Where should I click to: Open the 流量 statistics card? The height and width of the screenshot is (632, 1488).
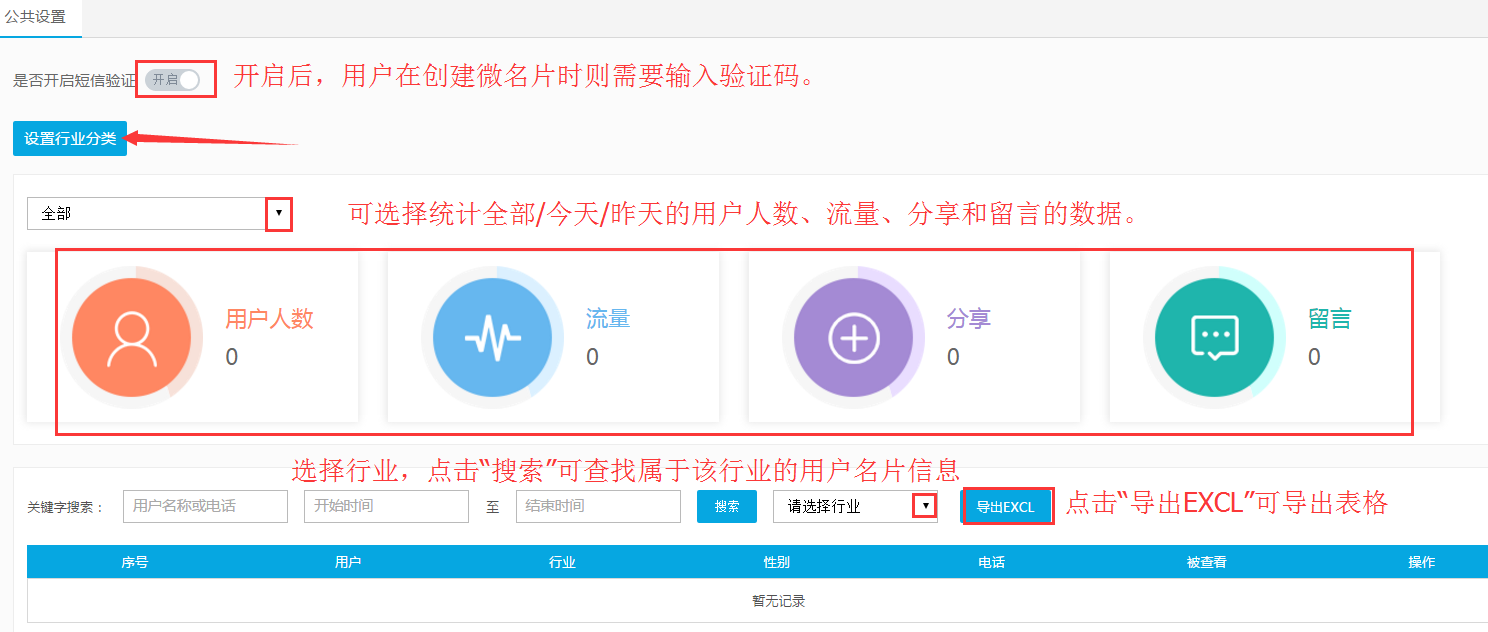(x=553, y=337)
